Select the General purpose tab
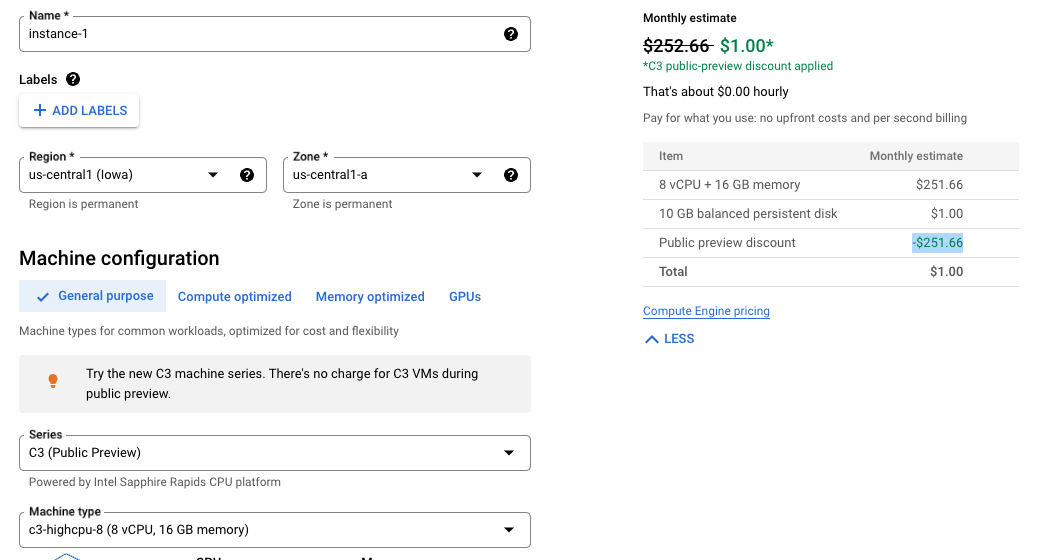The image size is (1046, 560). tap(93, 296)
